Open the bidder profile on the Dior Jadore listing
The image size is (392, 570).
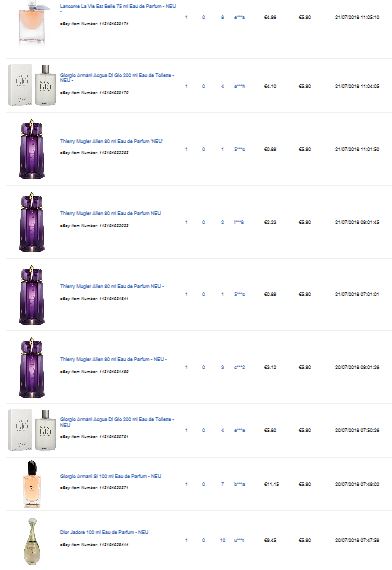coord(239,540)
